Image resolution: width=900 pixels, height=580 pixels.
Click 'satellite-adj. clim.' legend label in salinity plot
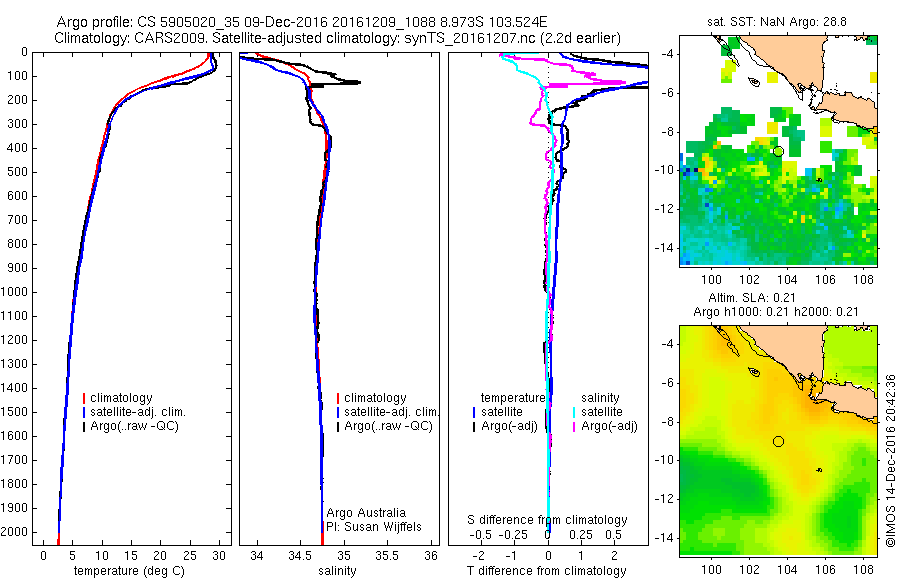pos(391,412)
